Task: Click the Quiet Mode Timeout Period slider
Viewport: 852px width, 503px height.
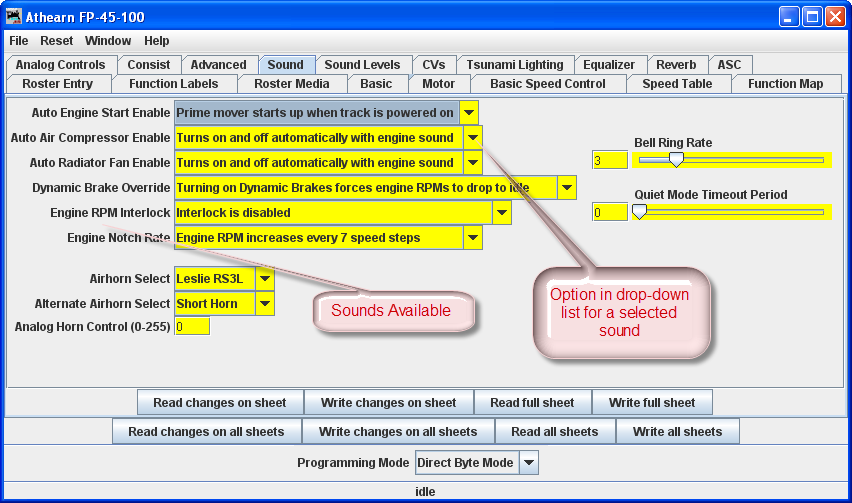Action: coord(730,211)
